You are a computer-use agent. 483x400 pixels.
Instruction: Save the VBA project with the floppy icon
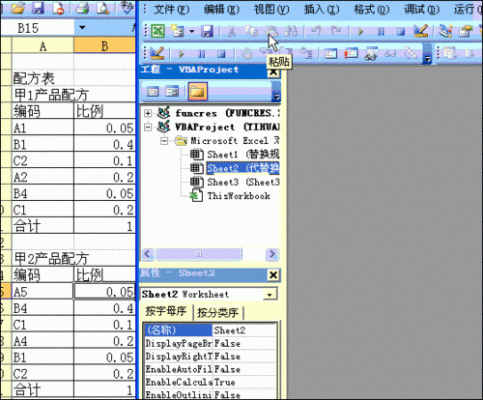pyautogui.click(x=207, y=31)
